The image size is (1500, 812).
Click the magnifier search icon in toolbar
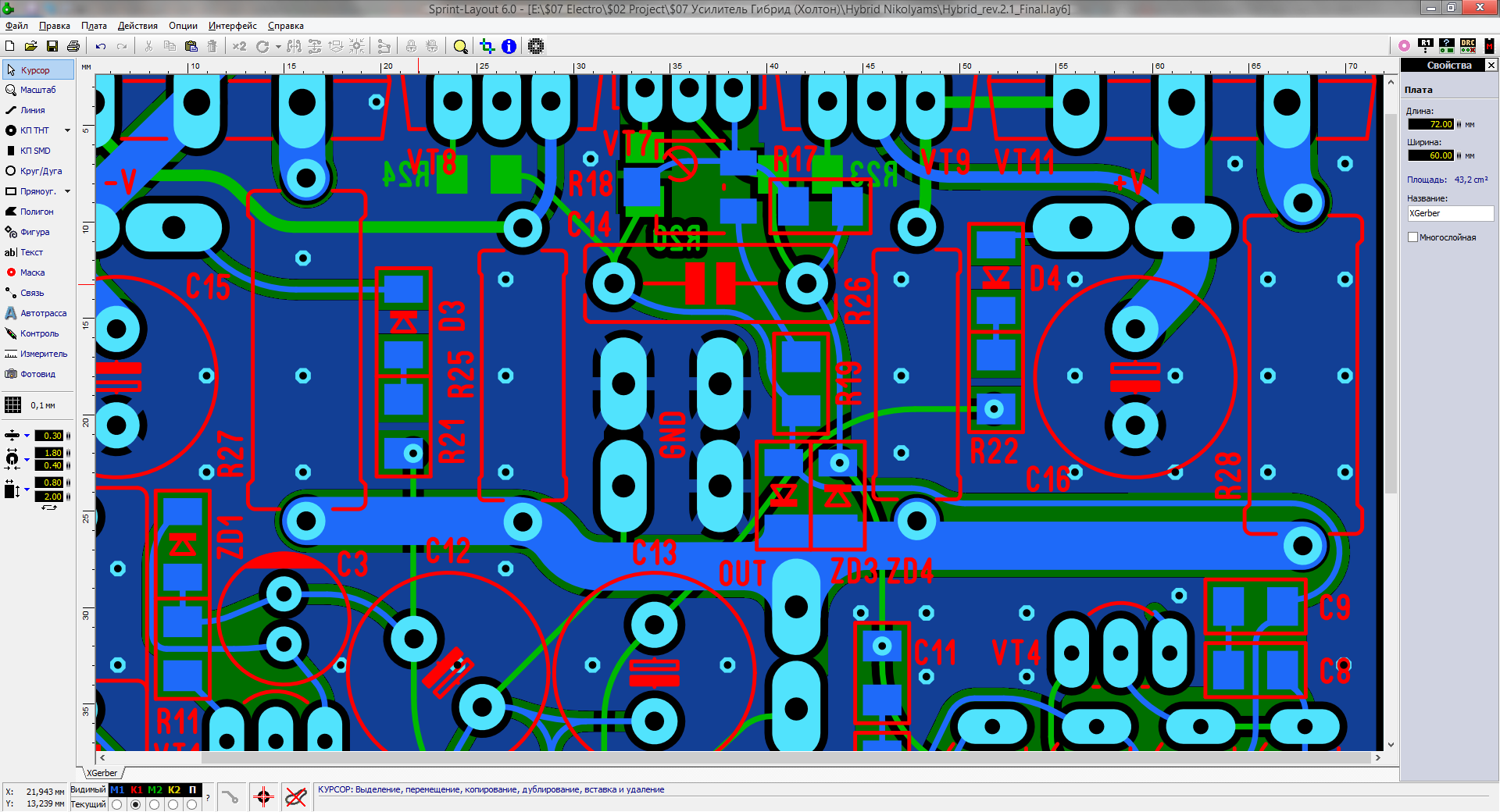[460, 47]
